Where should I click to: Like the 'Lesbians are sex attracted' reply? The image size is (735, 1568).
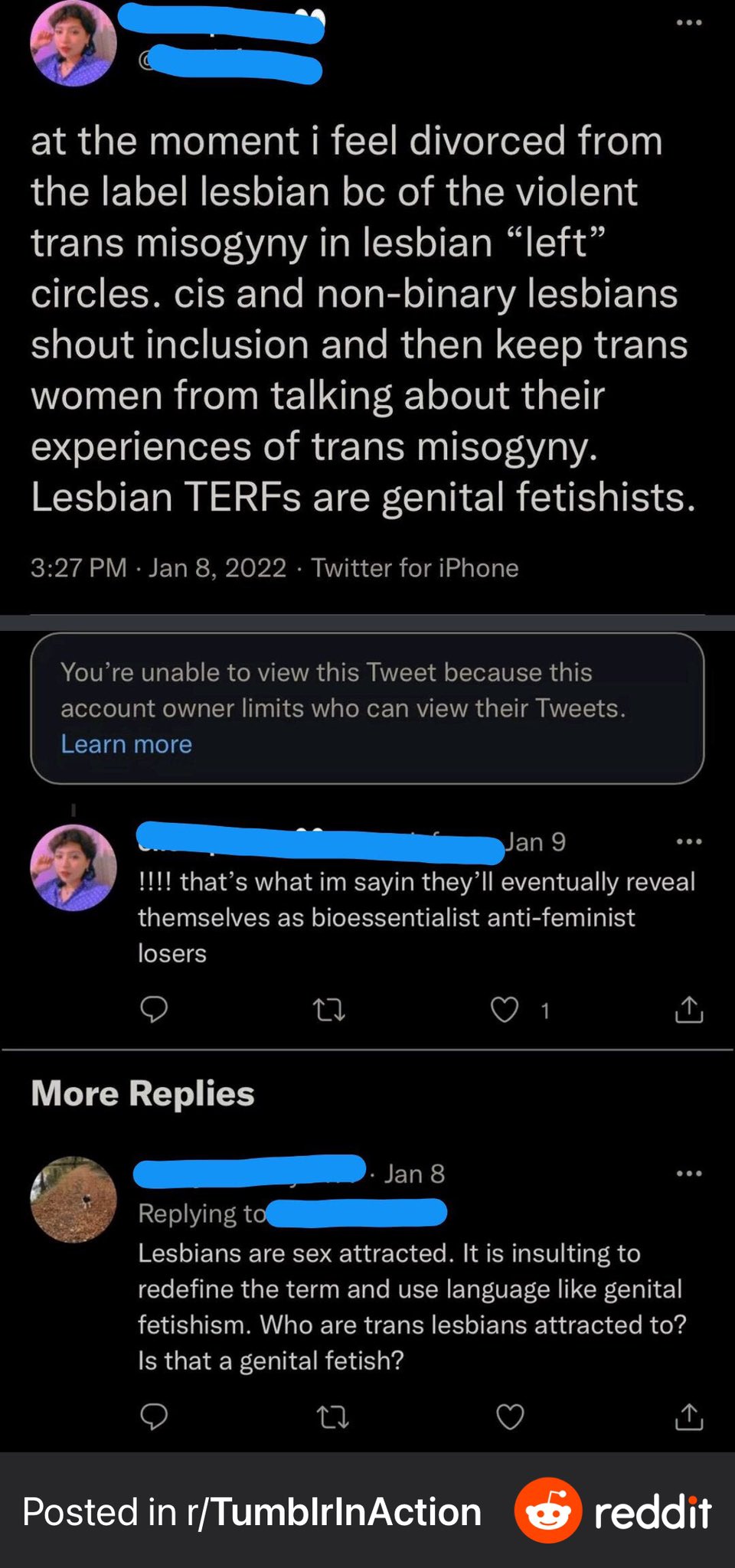click(x=510, y=1418)
